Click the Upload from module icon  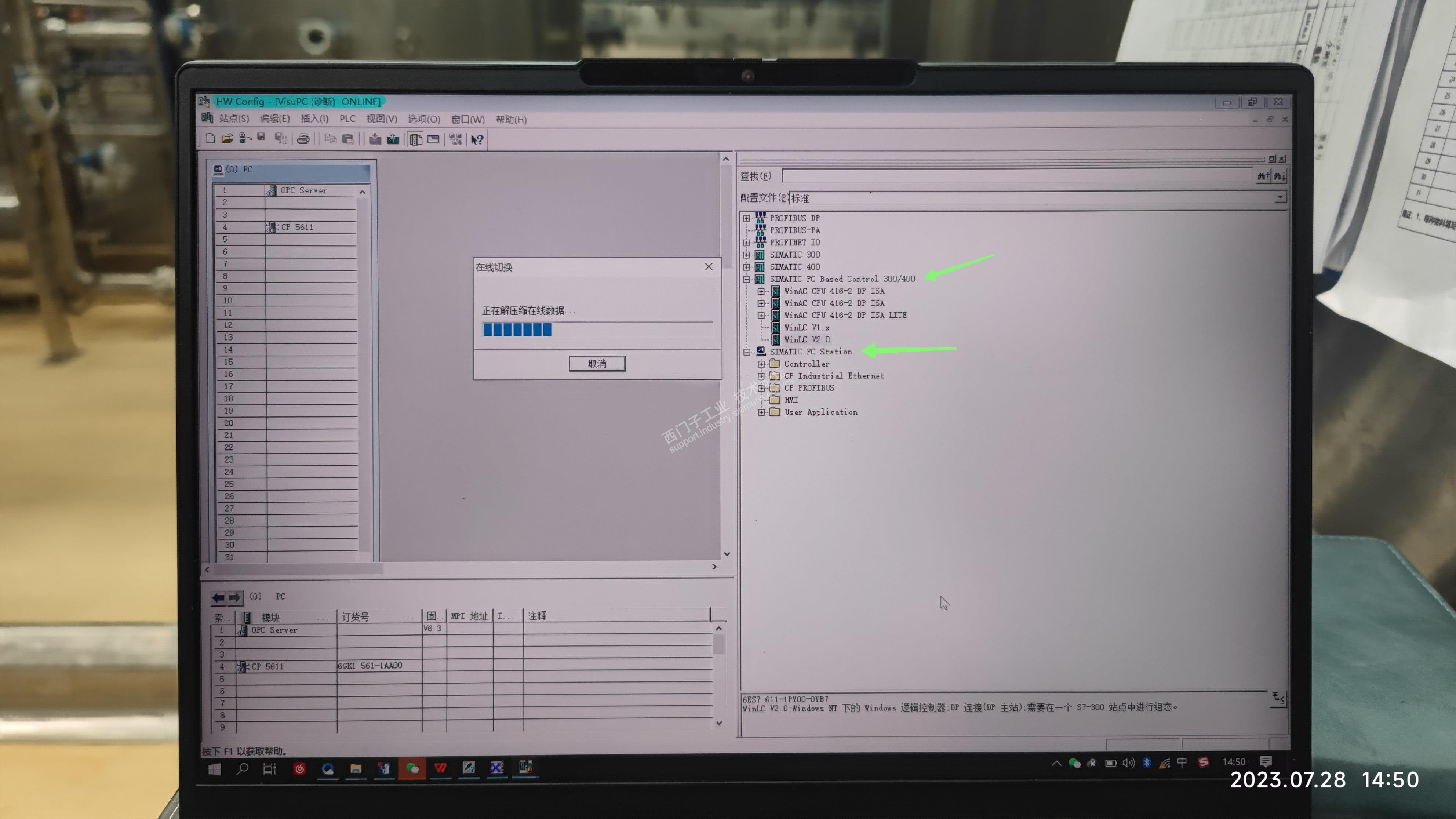393,139
